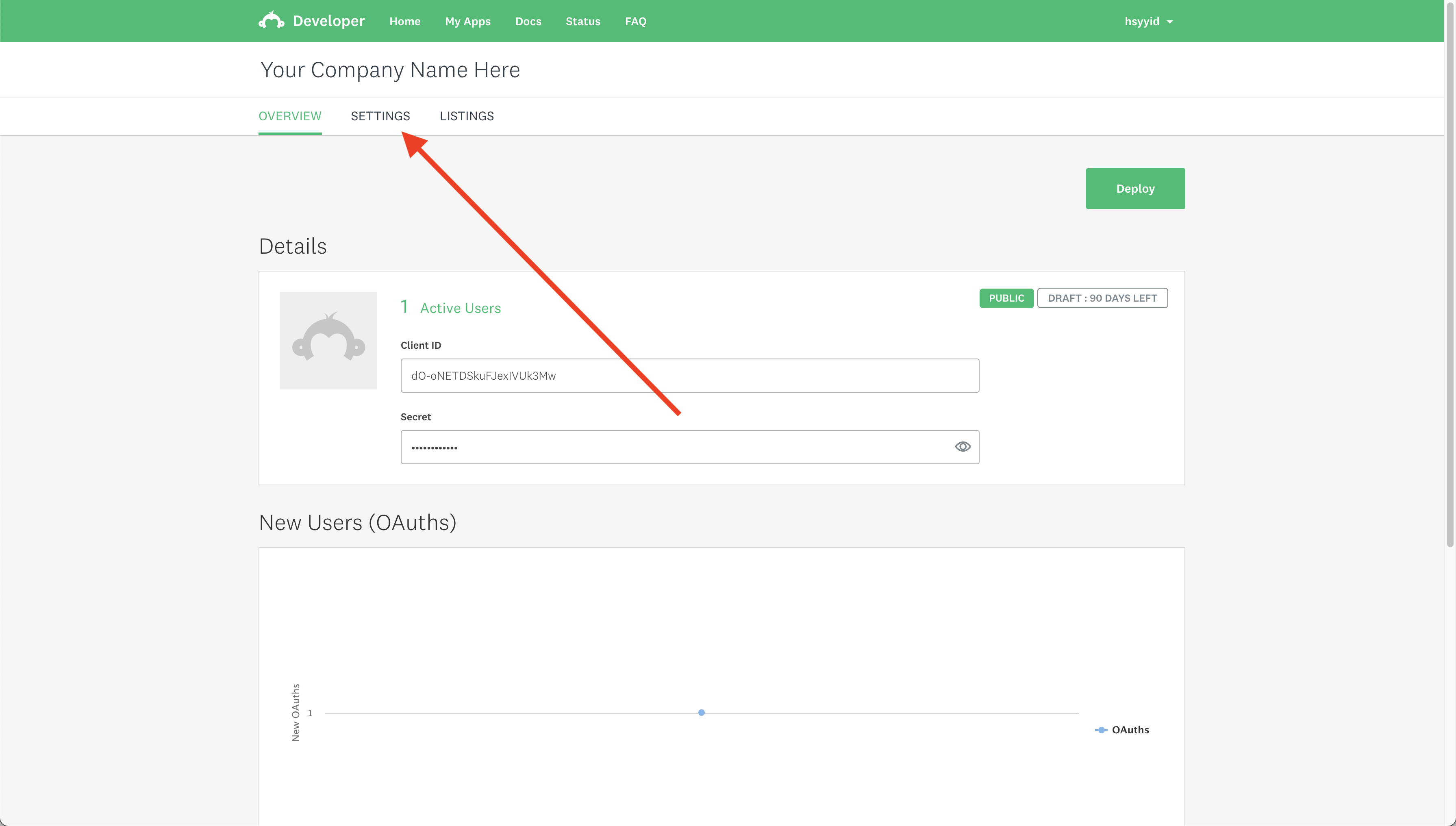Switch to the SETTINGS tab
1456x826 pixels.
pos(380,116)
